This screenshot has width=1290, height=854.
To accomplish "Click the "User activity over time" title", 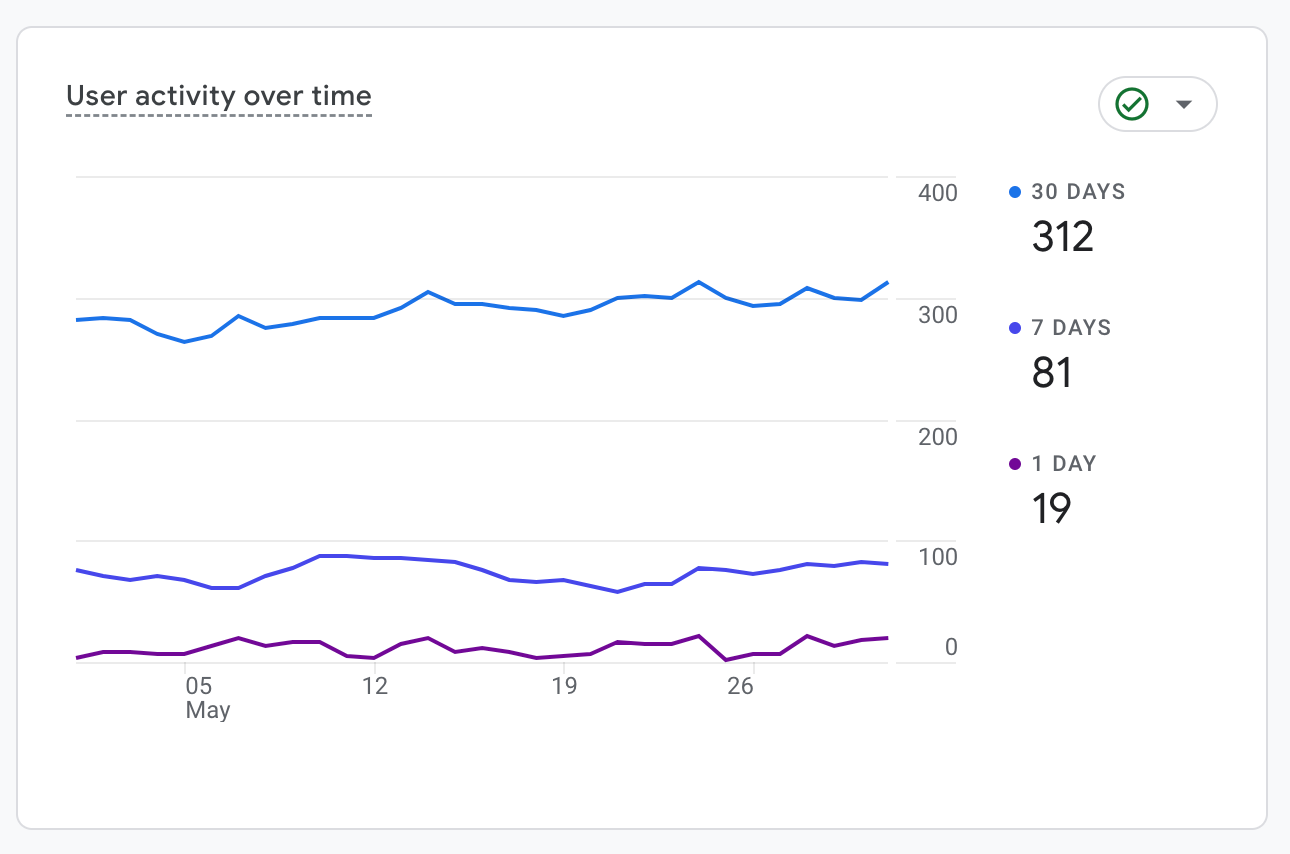I will pos(219,97).
